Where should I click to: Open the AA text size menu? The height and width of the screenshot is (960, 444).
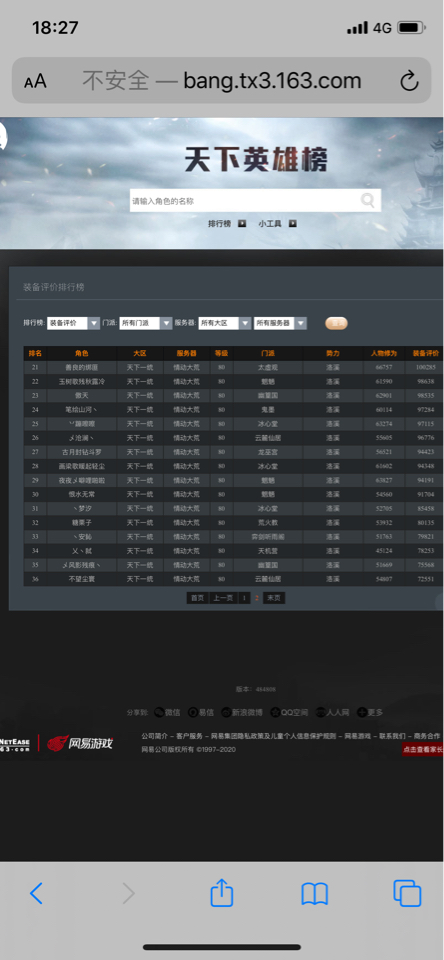coord(35,81)
